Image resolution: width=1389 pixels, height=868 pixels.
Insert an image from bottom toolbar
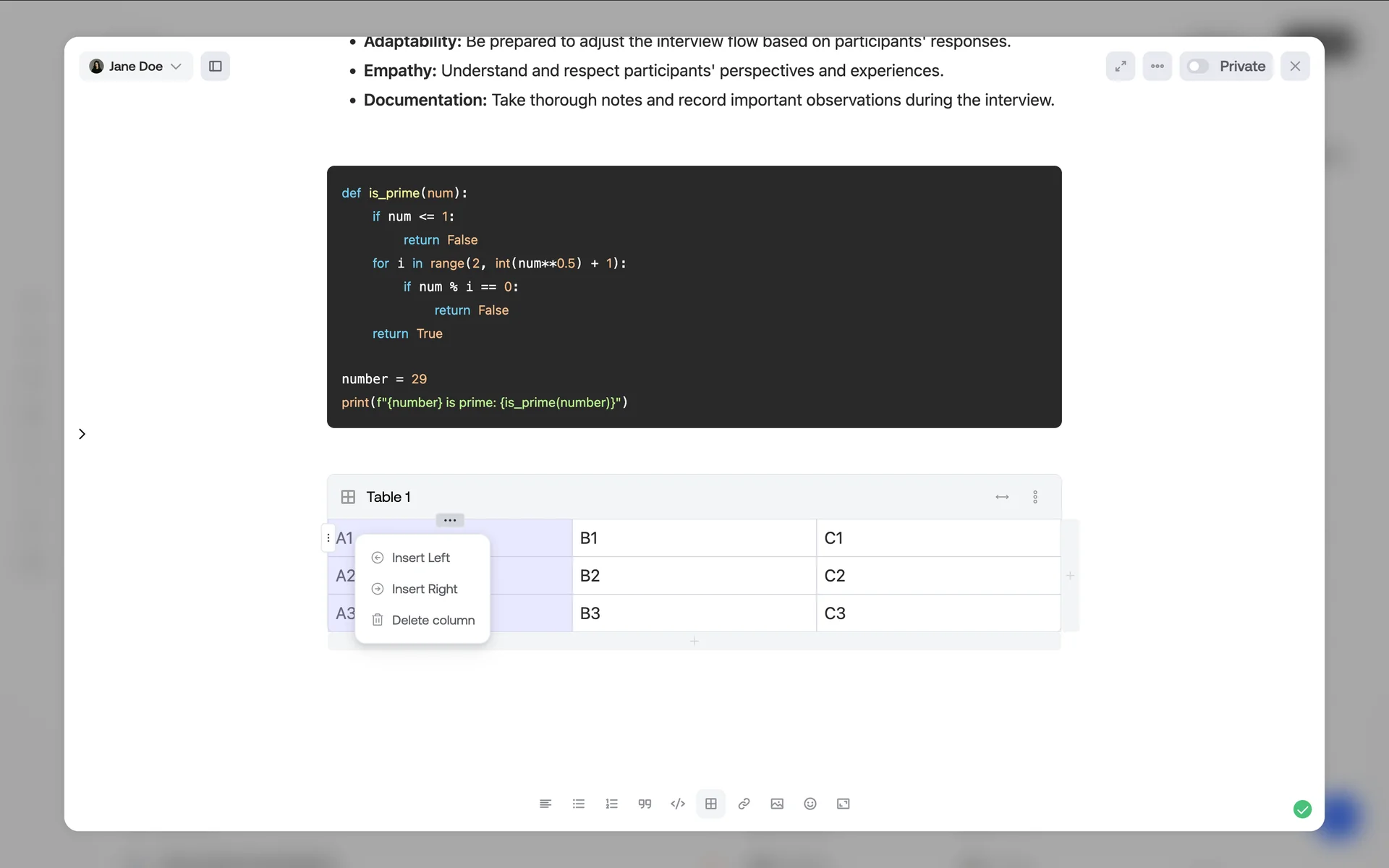pyautogui.click(x=777, y=804)
